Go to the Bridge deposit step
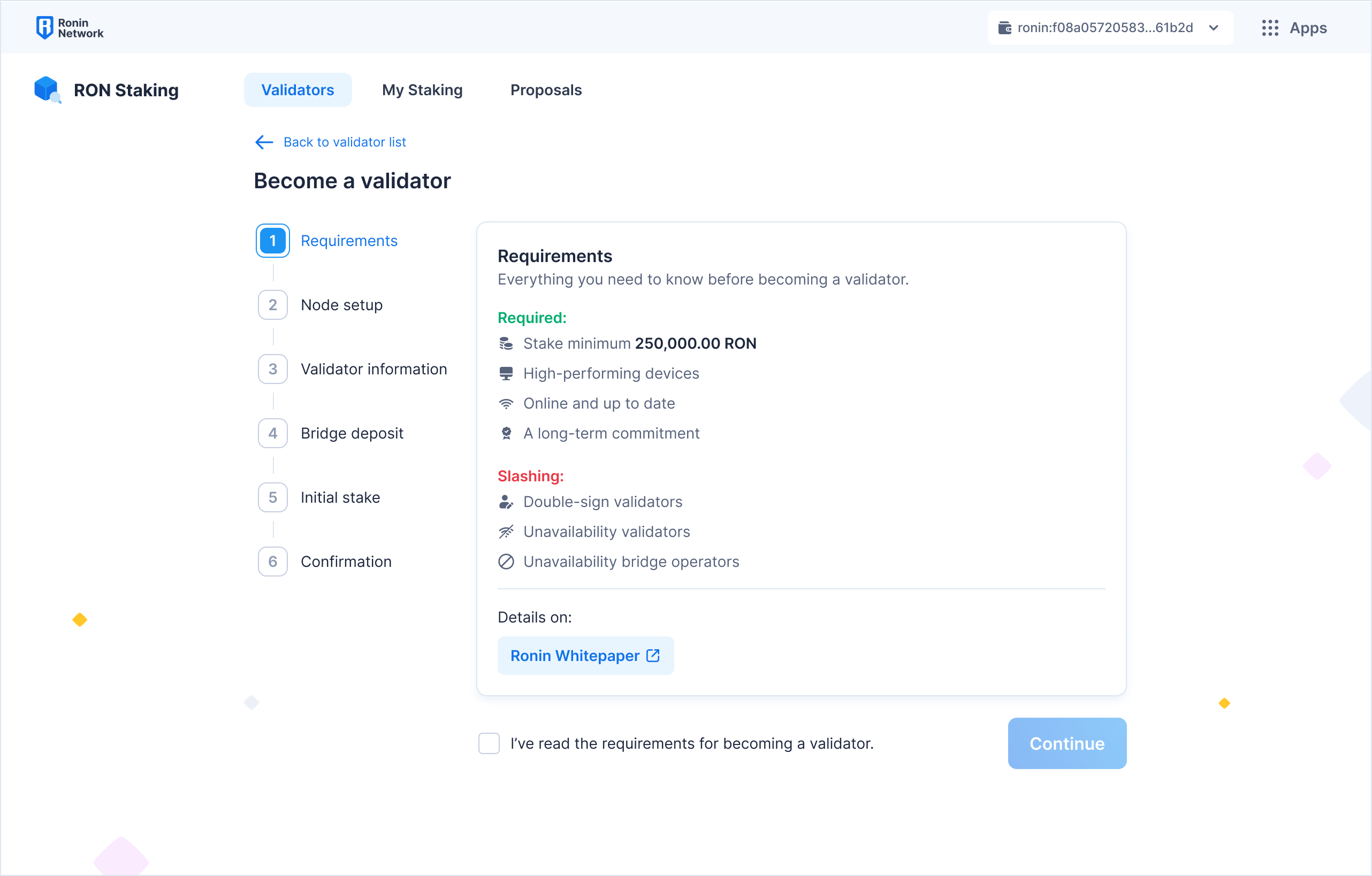The image size is (1372, 876). coord(352,433)
